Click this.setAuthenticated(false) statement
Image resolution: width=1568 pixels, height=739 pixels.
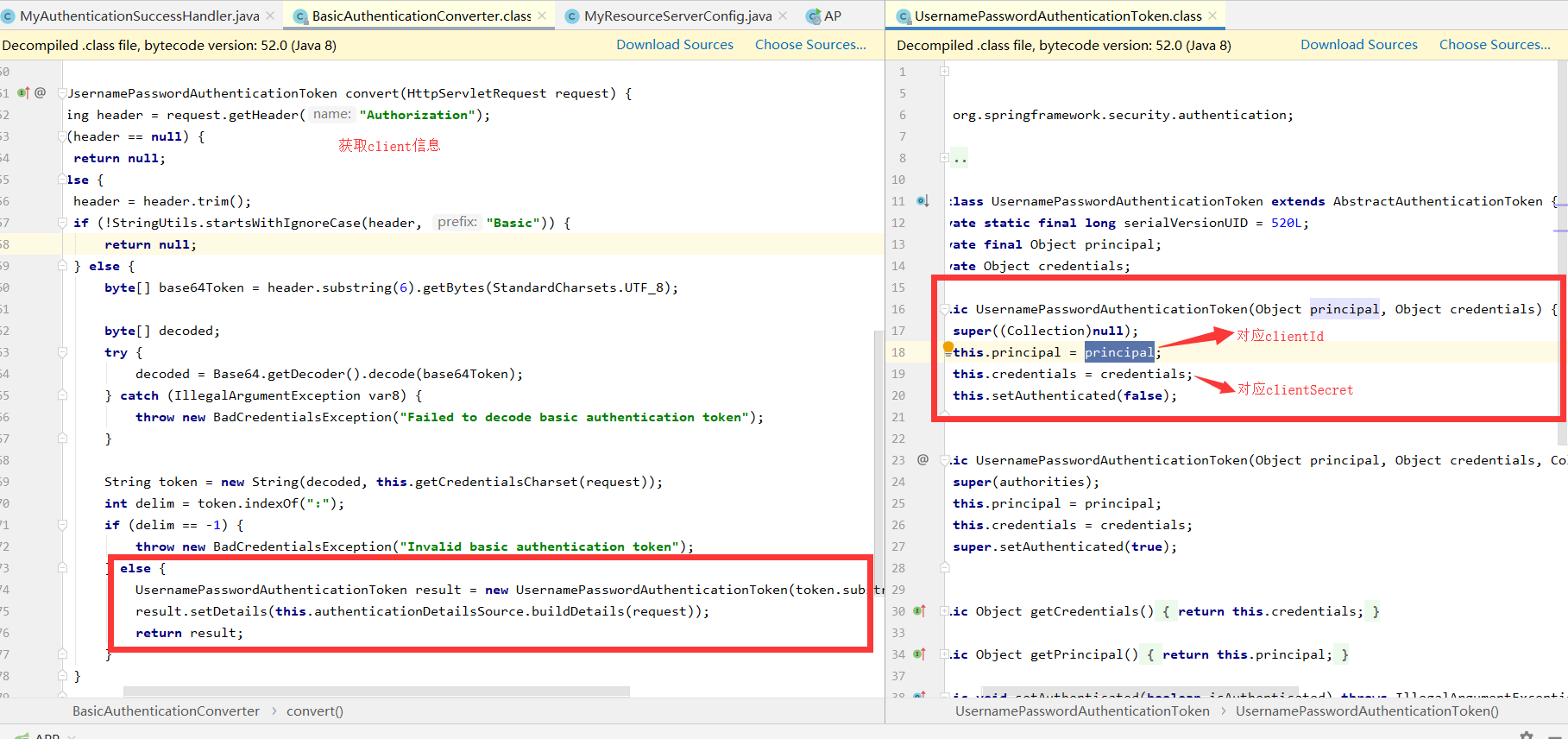1065,395
